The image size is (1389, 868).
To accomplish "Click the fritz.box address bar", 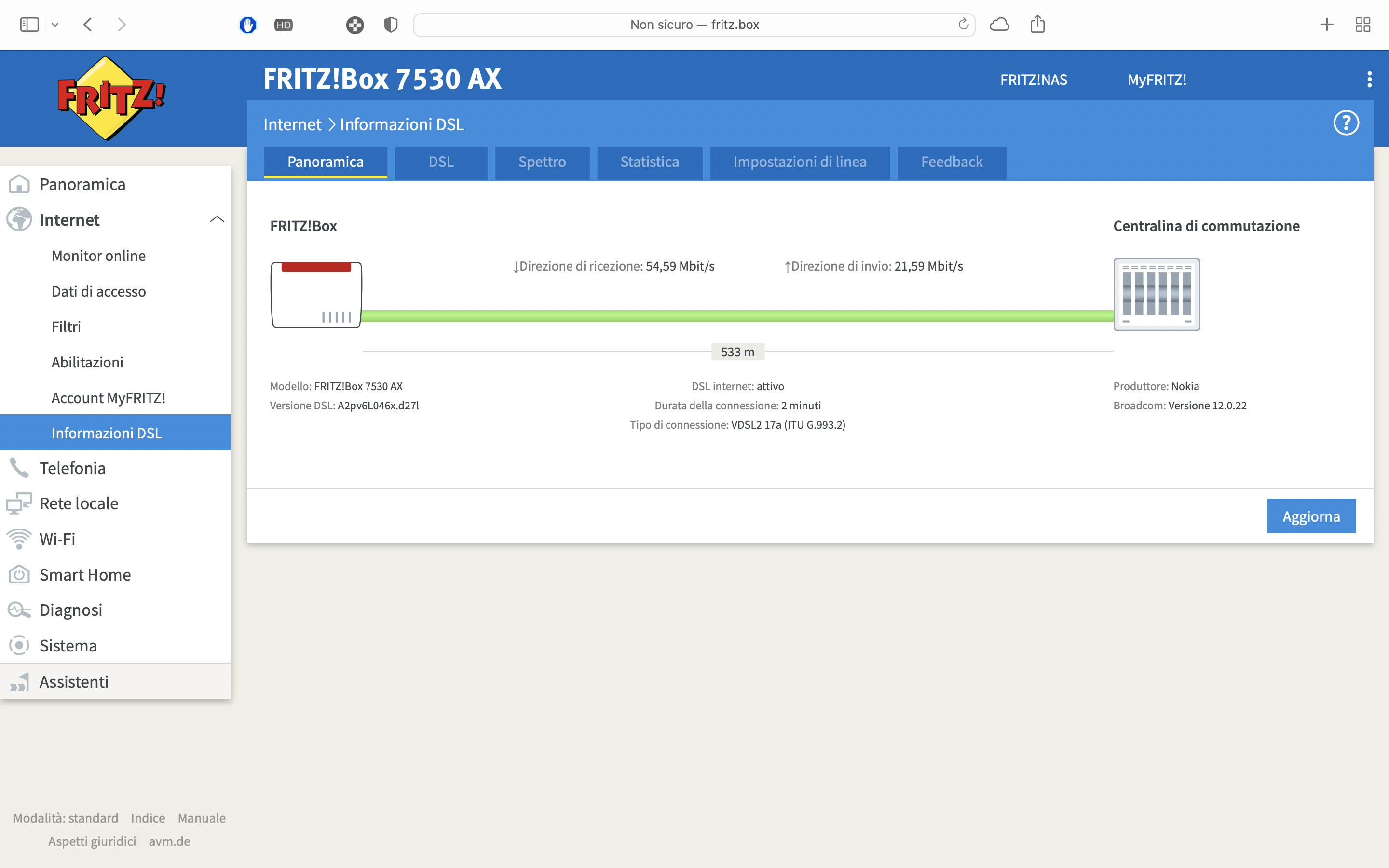I will coord(694,25).
